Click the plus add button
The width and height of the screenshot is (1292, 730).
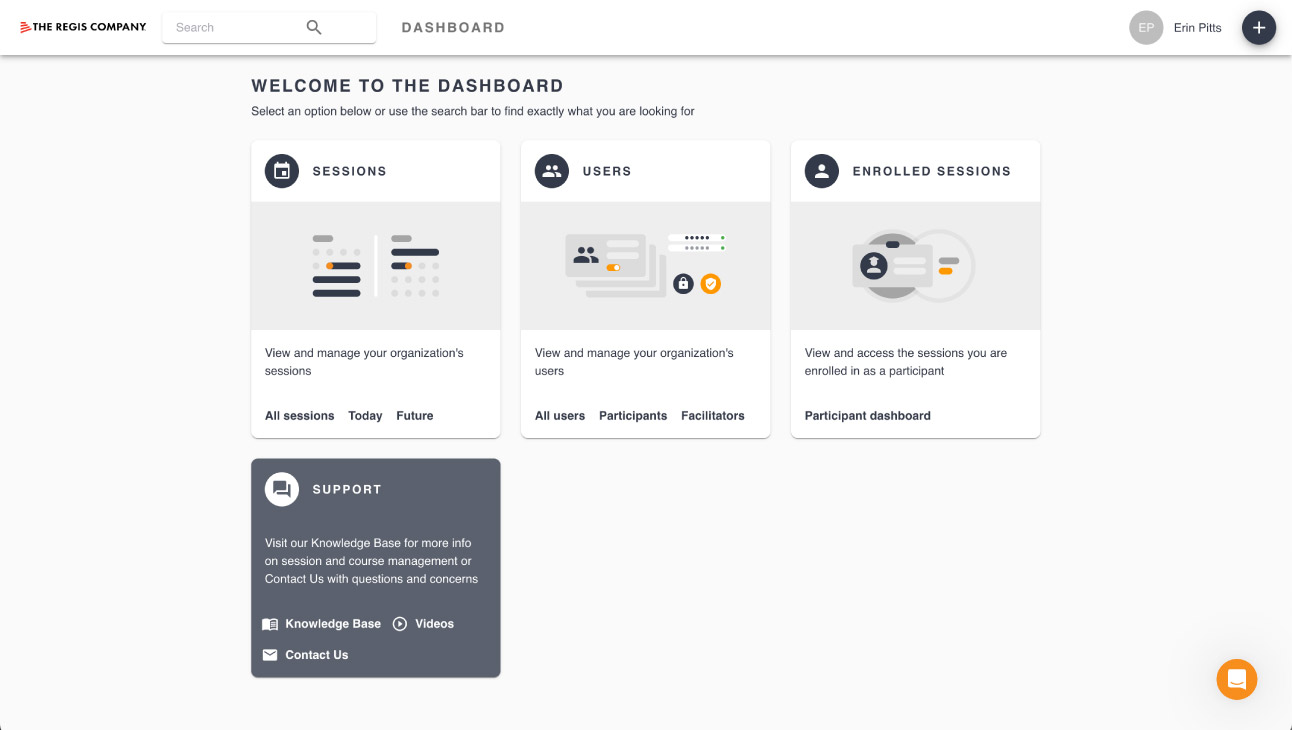(1259, 28)
